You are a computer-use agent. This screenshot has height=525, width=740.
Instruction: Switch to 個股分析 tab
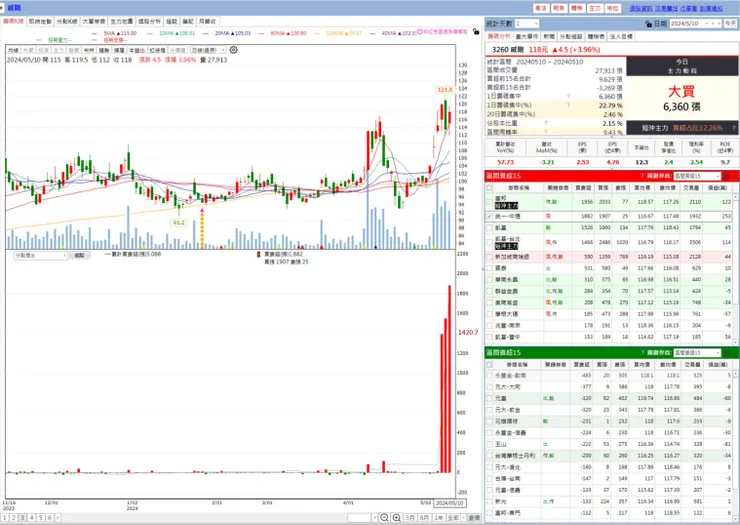tap(149, 21)
